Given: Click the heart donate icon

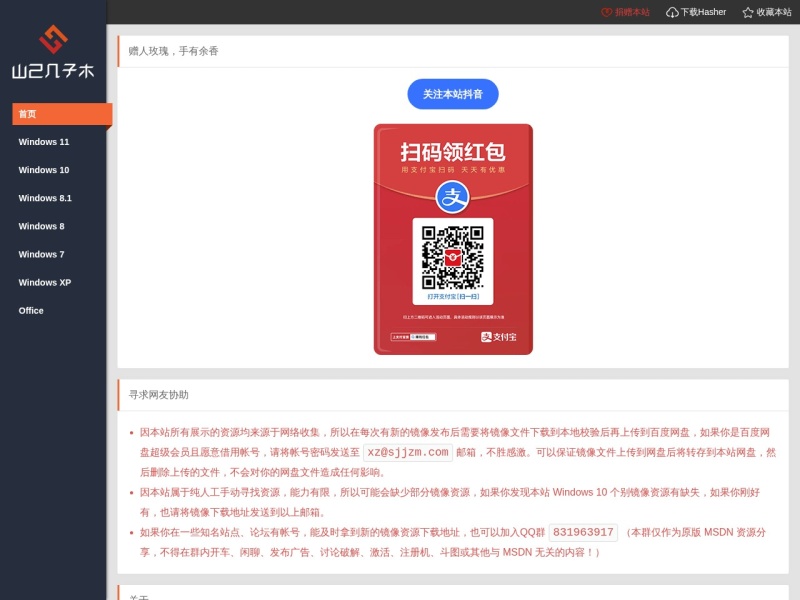Looking at the screenshot, I should (606, 12).
